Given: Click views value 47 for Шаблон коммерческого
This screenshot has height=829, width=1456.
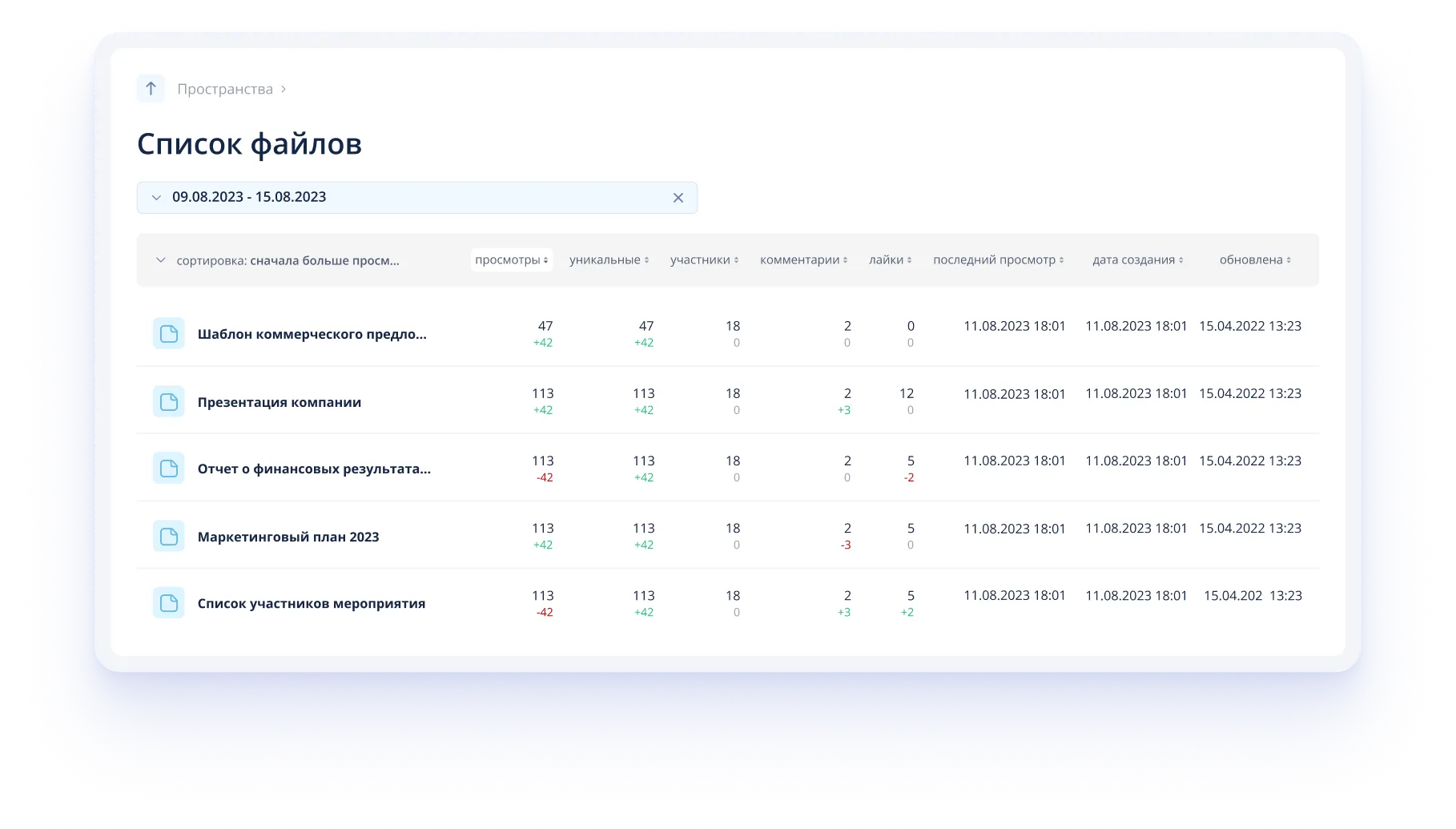Looking at the screenshot, I should (545, 326).
